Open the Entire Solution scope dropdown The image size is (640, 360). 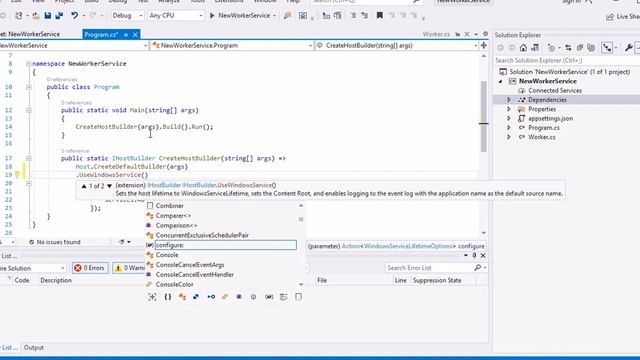coord(32,268)
